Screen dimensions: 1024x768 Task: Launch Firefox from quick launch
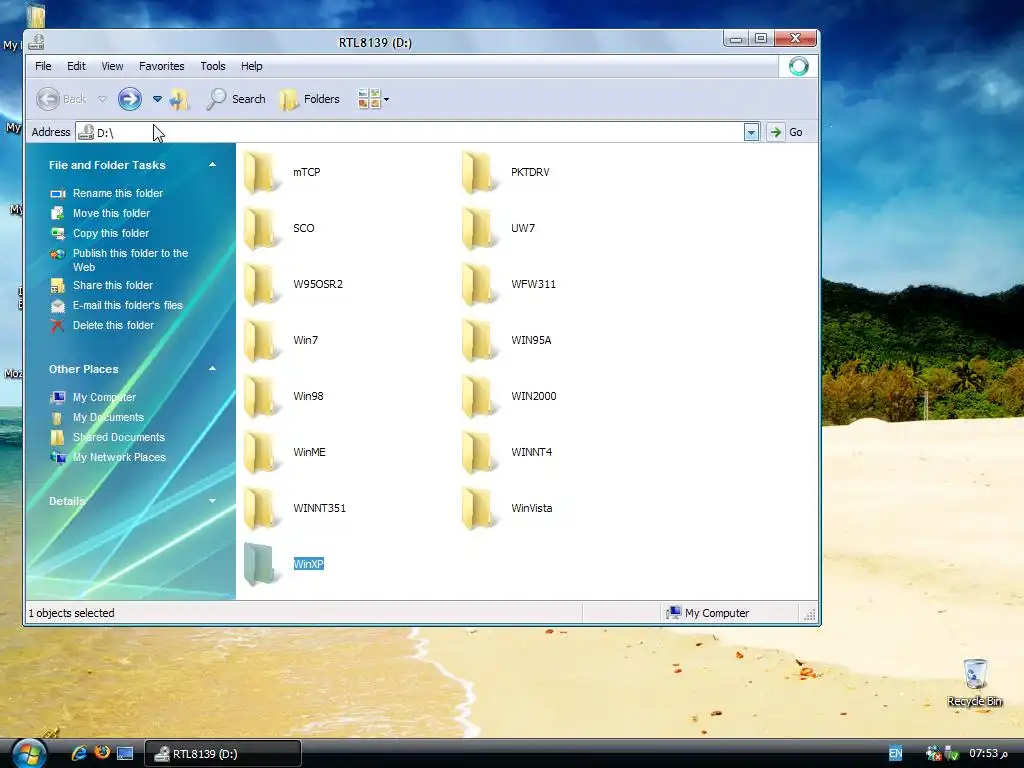102,753
